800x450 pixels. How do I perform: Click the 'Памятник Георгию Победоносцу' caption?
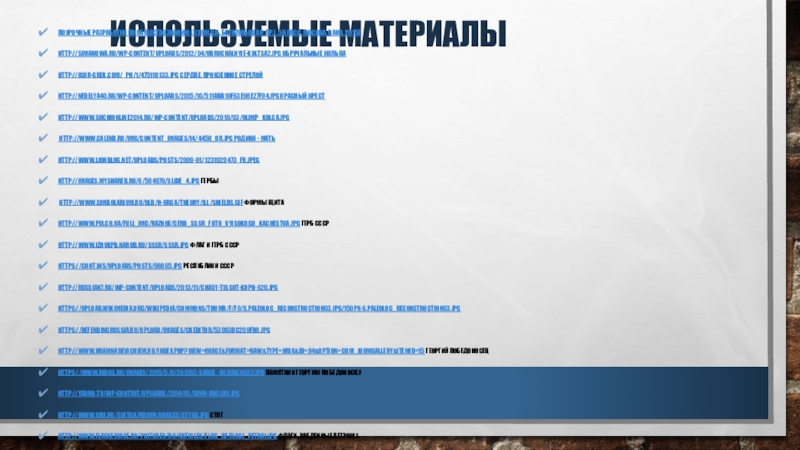(314, 372)
